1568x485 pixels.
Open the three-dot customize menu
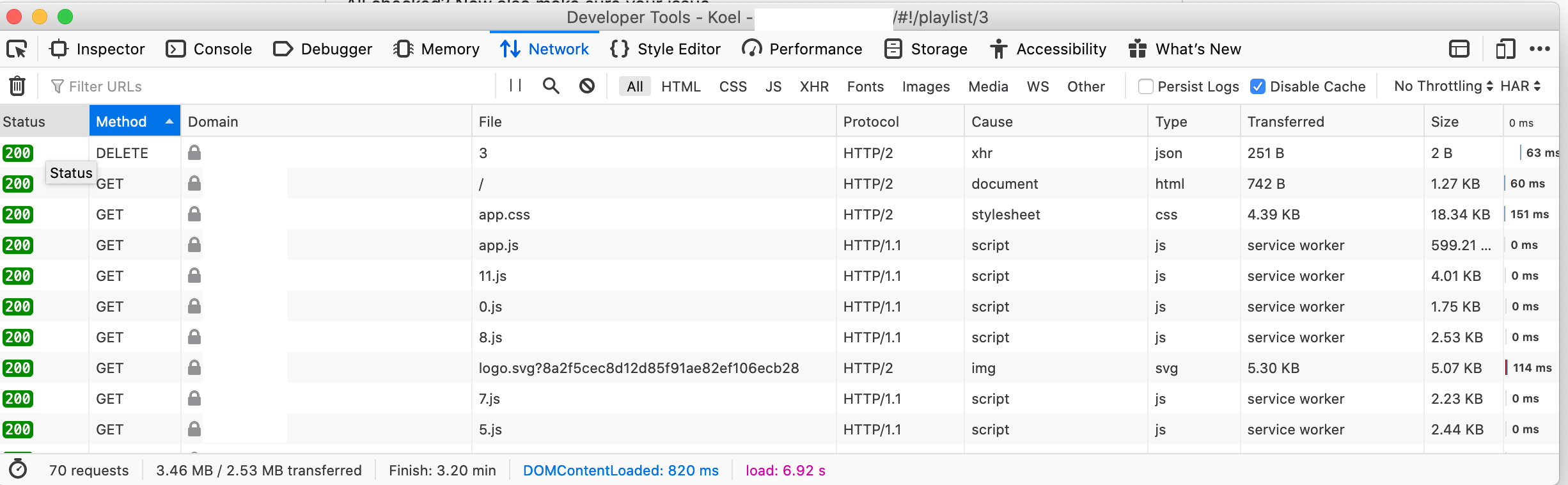[1539, 49]
